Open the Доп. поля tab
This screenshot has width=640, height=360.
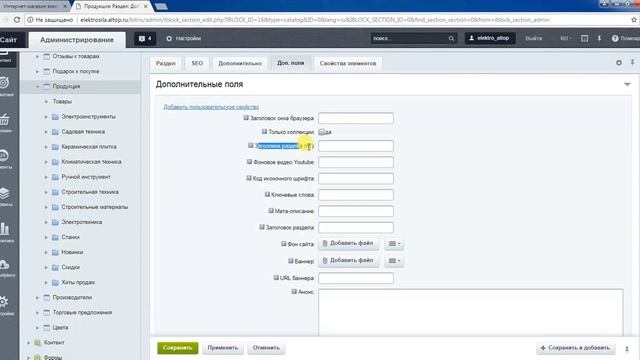click(x=291, y=63)
